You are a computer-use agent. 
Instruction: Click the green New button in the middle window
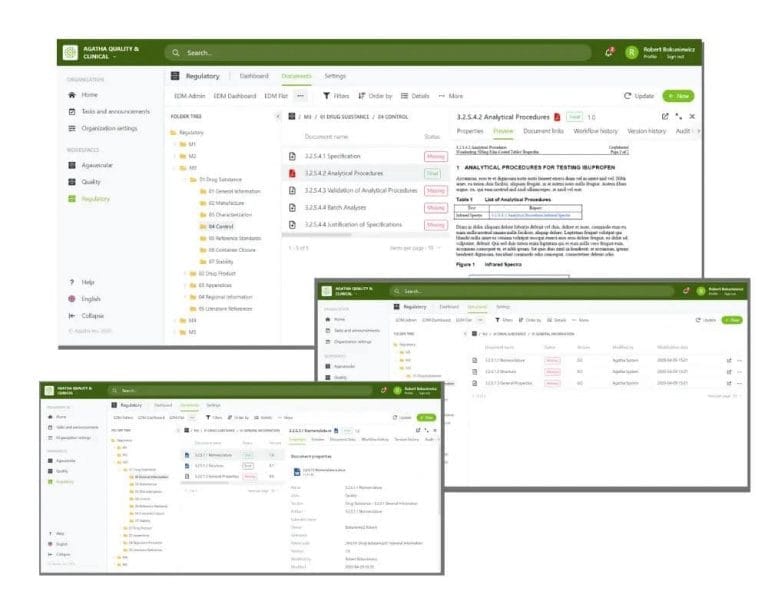[732, 320]
